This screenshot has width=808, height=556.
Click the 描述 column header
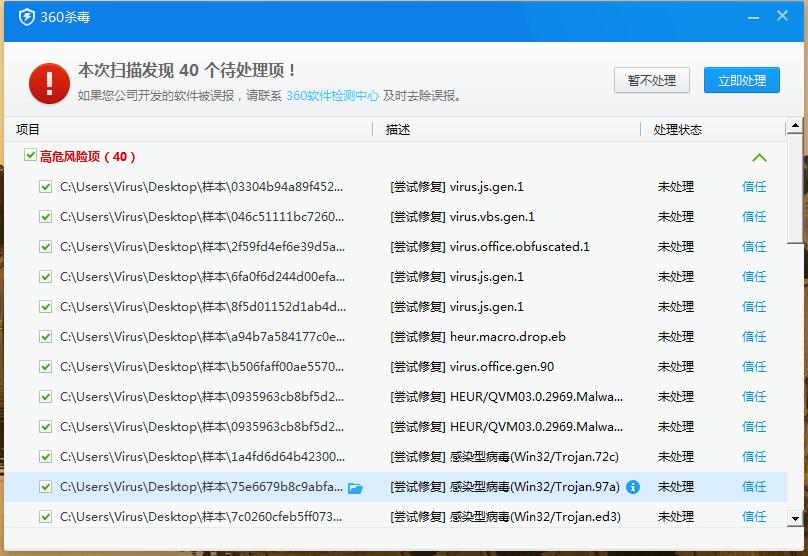coord(398,129)
